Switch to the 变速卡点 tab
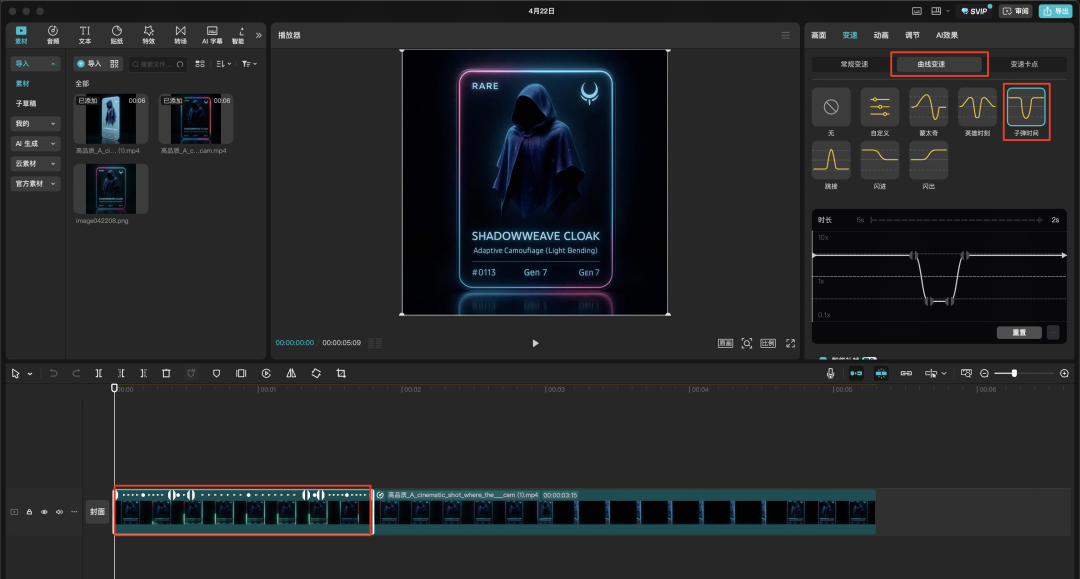1080x579 pixels. click(x=1024, y=64)
